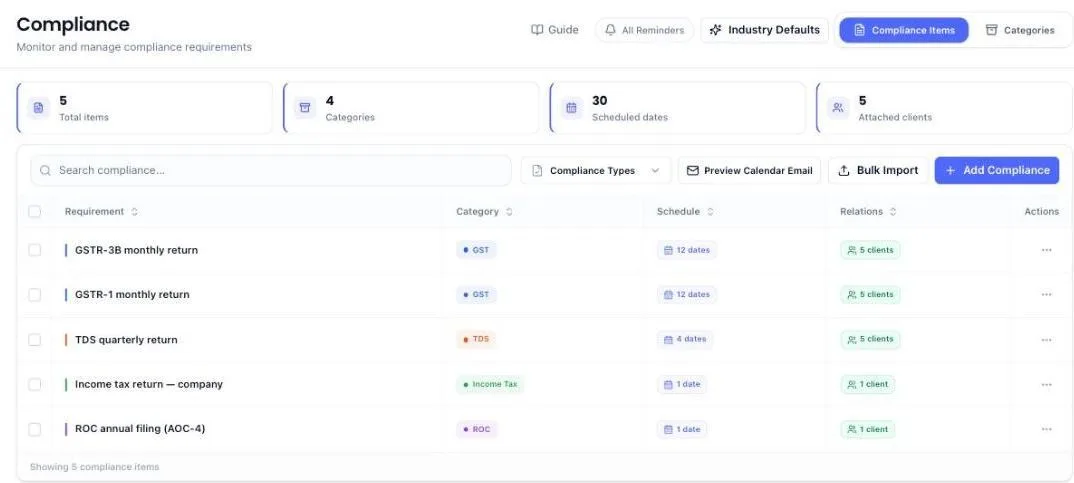This screenshot has width=1074, height=483.
Task: Click the plus icon in Add Compliance
Action: 950,171
